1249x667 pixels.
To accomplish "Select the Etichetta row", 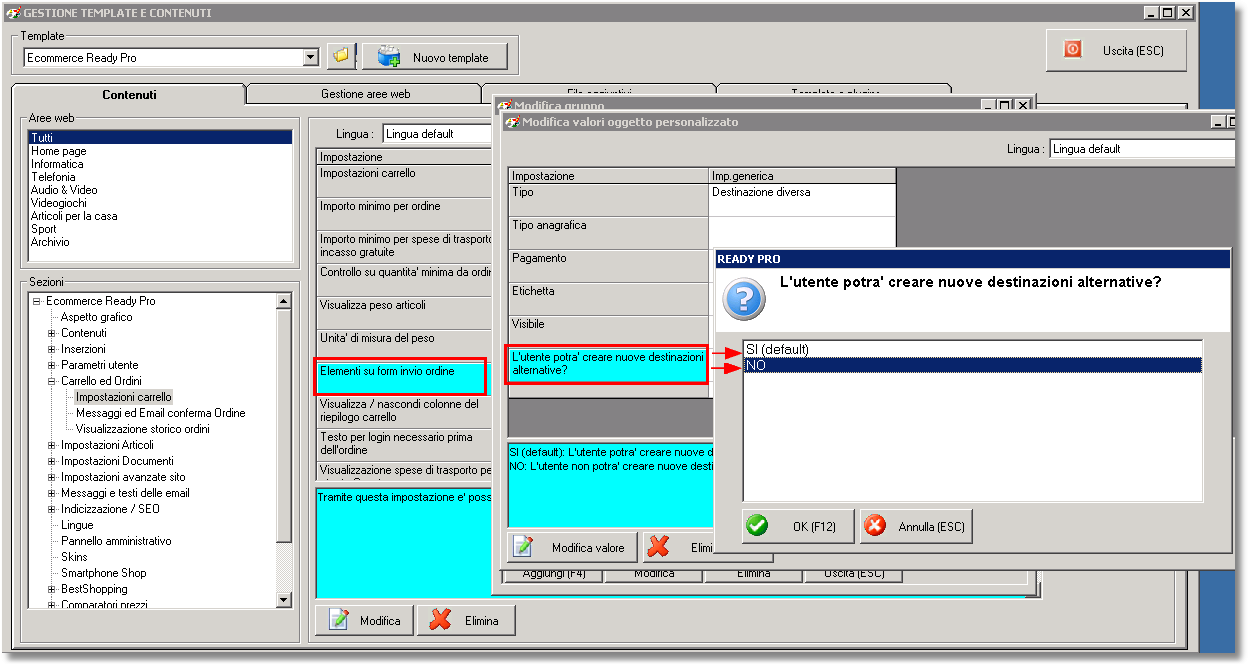I will coord(609,298).
